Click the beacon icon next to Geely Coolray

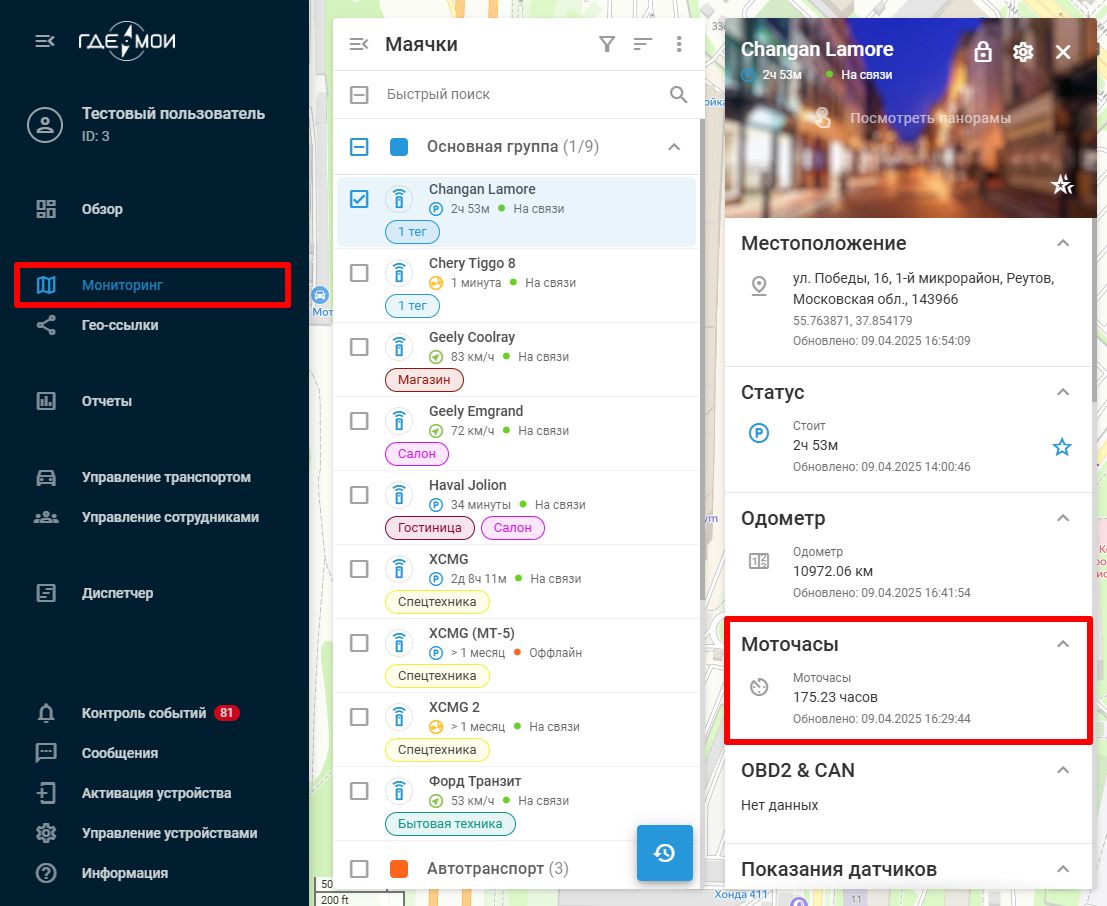pyautogui.click(x=399, y=346)
